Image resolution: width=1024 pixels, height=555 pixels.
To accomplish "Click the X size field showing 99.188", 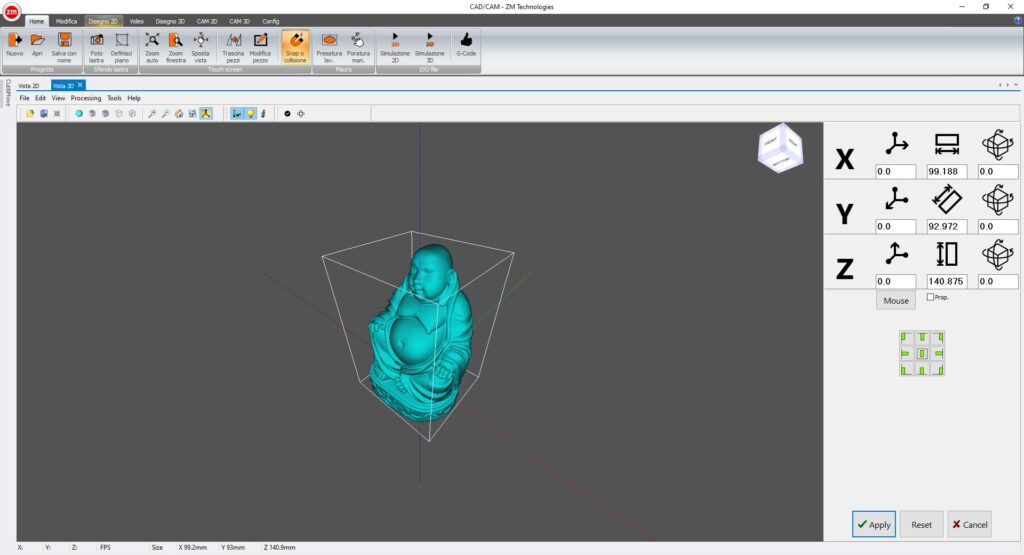I will pos(946,172).
